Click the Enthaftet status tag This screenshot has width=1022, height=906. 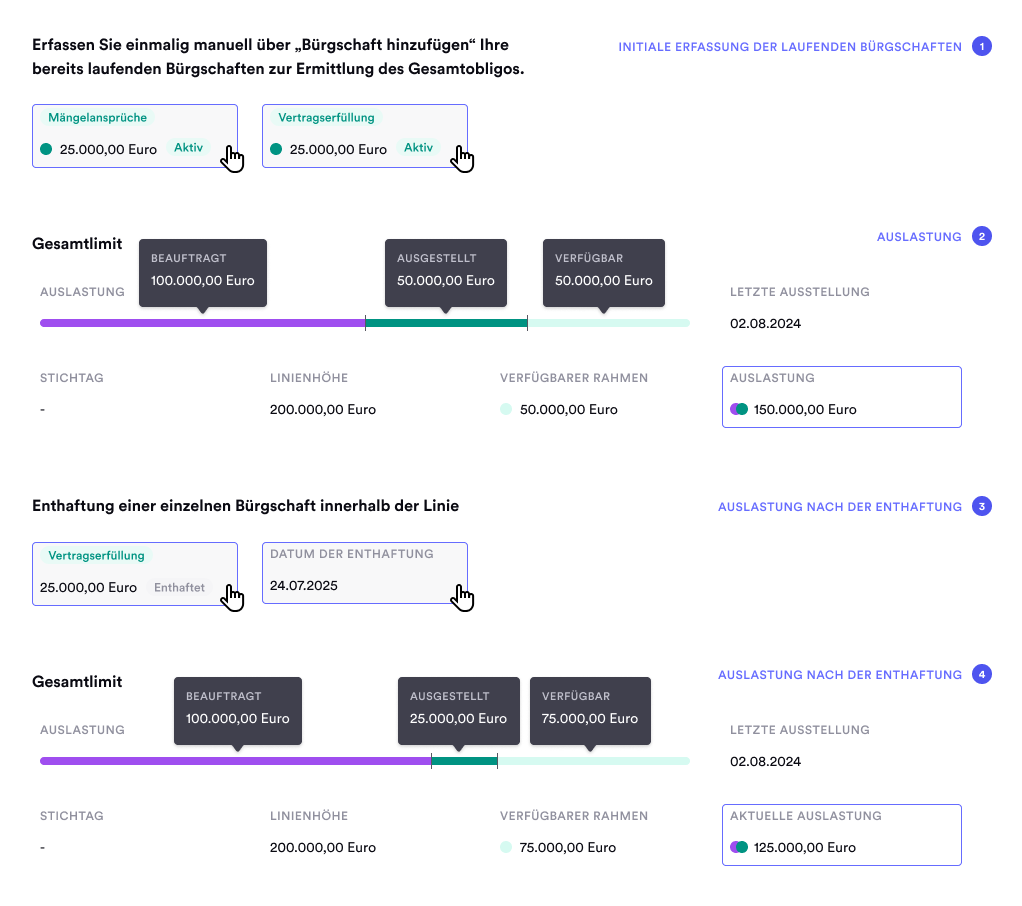[179, 588]
